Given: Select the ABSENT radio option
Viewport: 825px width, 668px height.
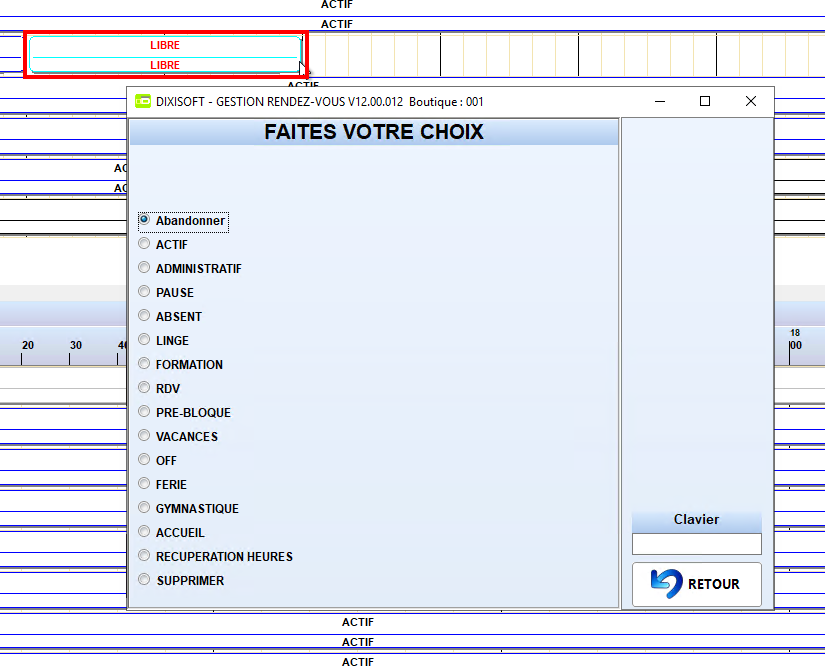Looking at the screenshot, I should click(x=170, y=317).
